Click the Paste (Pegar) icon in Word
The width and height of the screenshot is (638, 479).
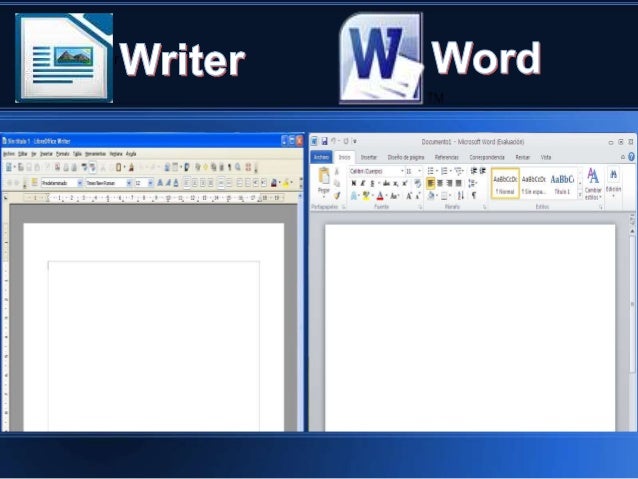(324, 175)
